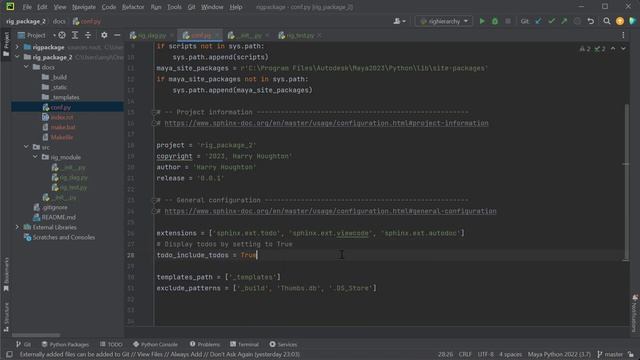Screen dimensions: 640x360
Task: Toggle the Python Console tool window
Action: coord(155,344)
